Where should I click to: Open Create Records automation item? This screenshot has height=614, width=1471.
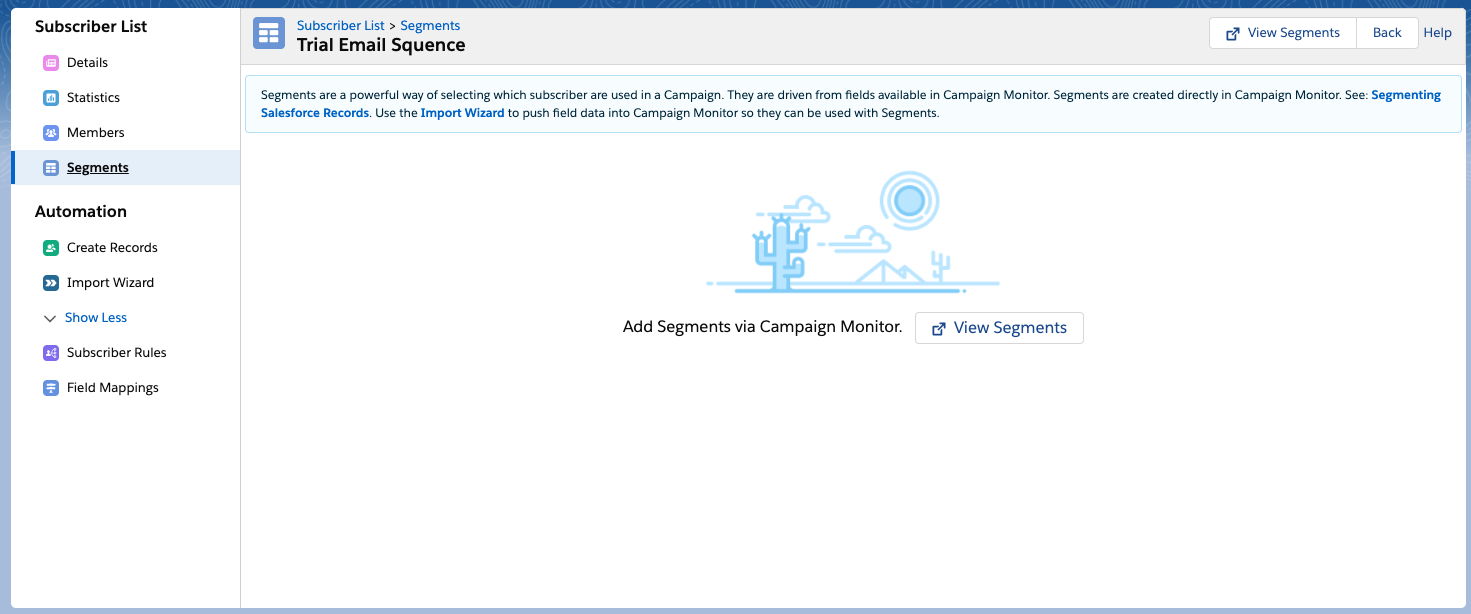point(112,248)
